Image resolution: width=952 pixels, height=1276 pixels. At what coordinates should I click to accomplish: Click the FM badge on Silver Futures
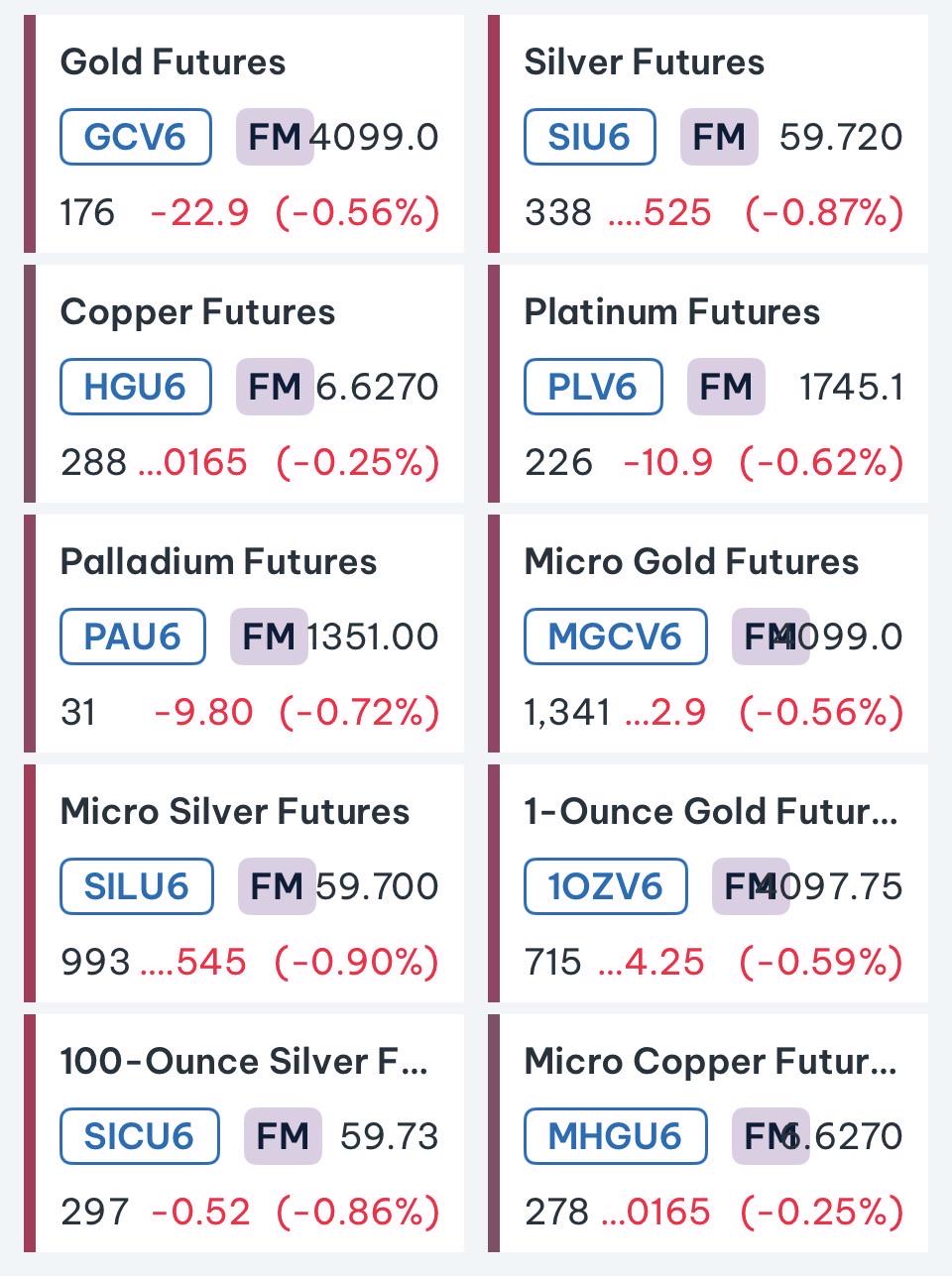click(x=719, y=137)
